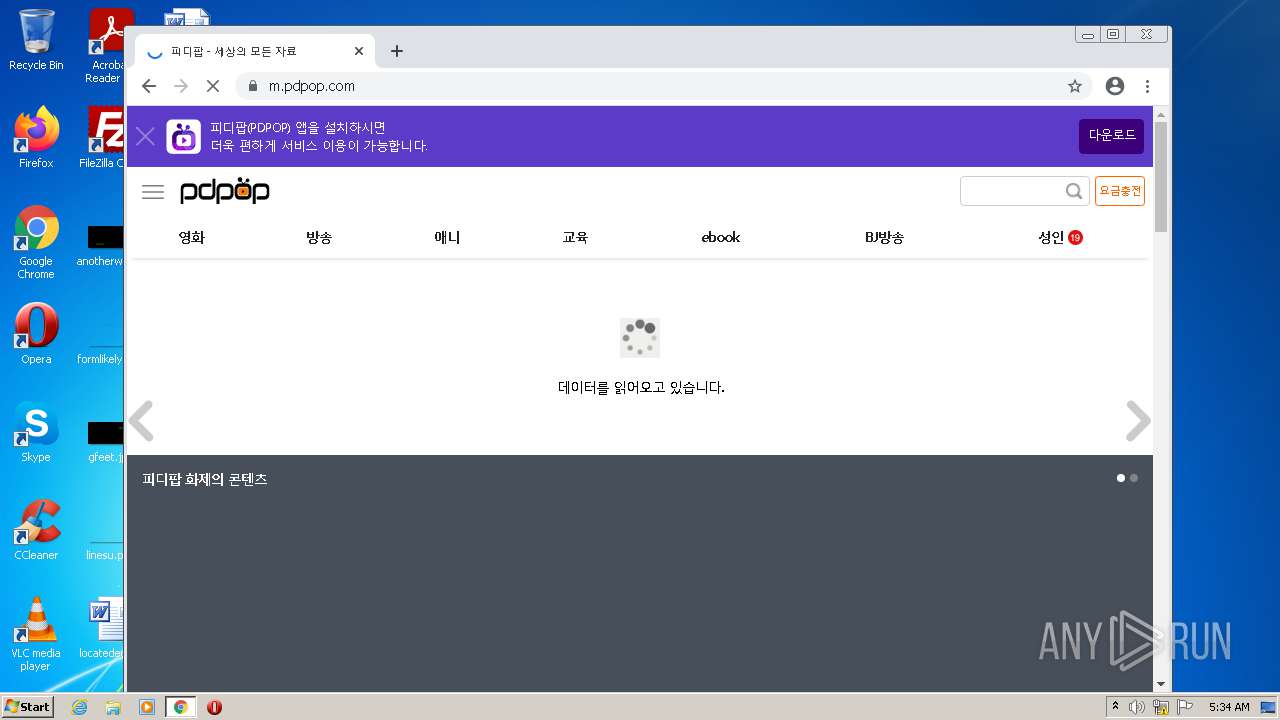
Task: Stop page loading with X button
Action: click(x=213, y=86)
